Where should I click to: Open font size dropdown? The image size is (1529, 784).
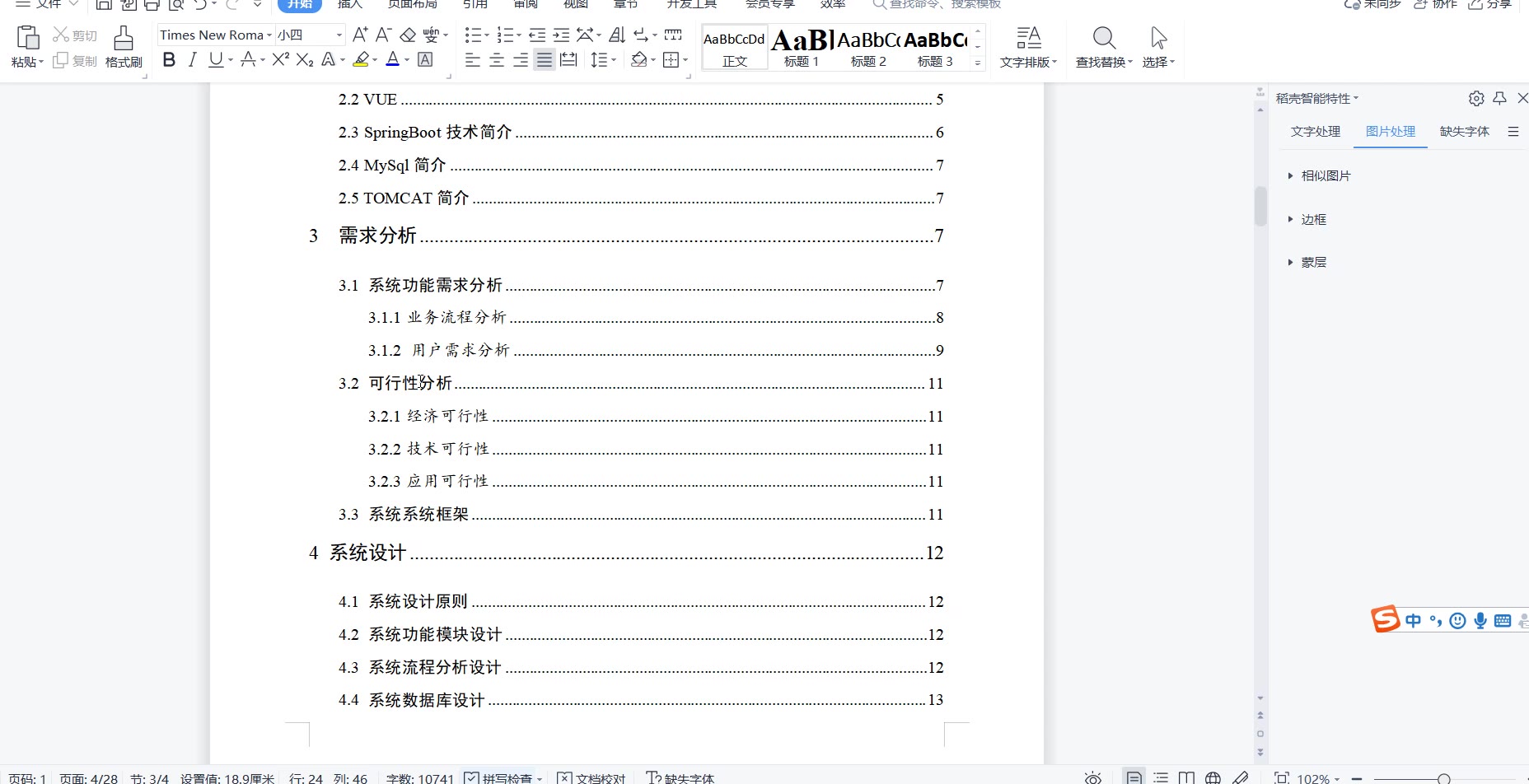click(x=339, y=35)
